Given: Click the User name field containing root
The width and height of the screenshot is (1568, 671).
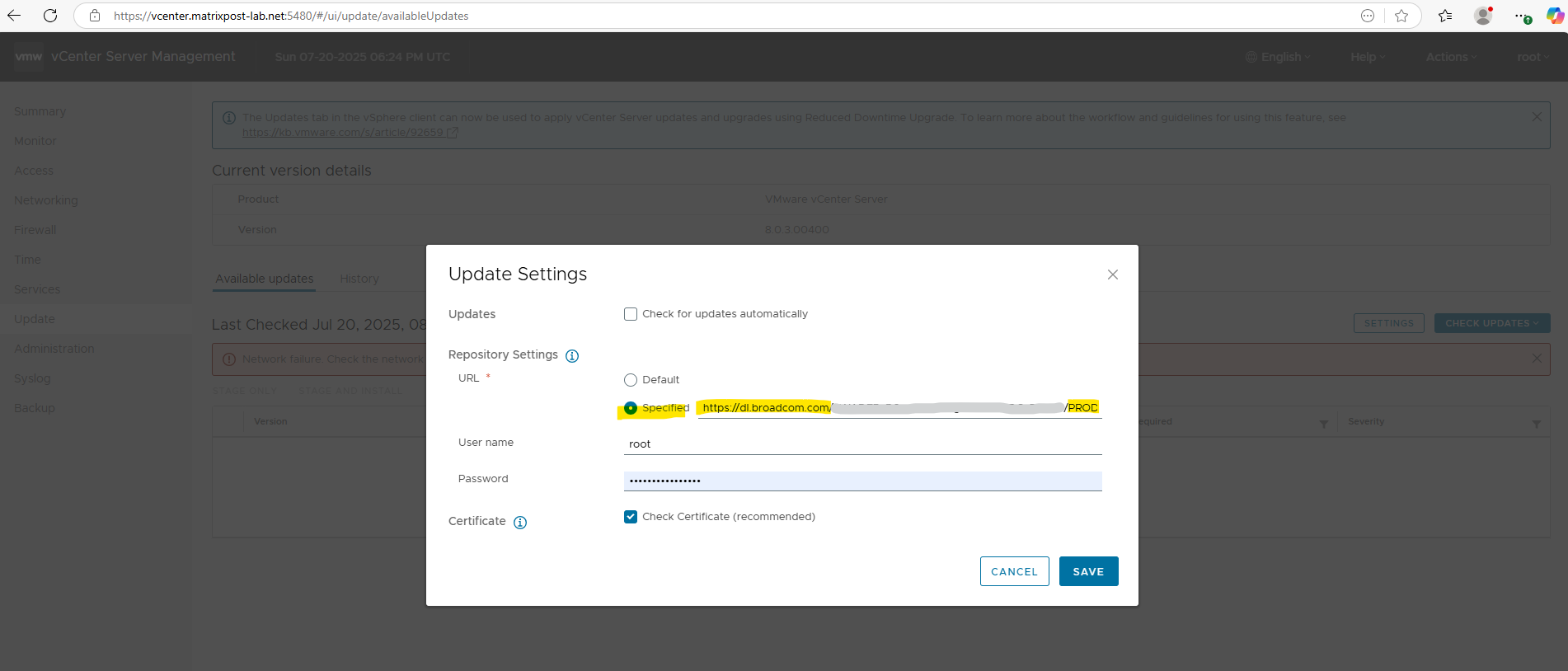Looking at the screenshot, I should click(x=862, y=444).
